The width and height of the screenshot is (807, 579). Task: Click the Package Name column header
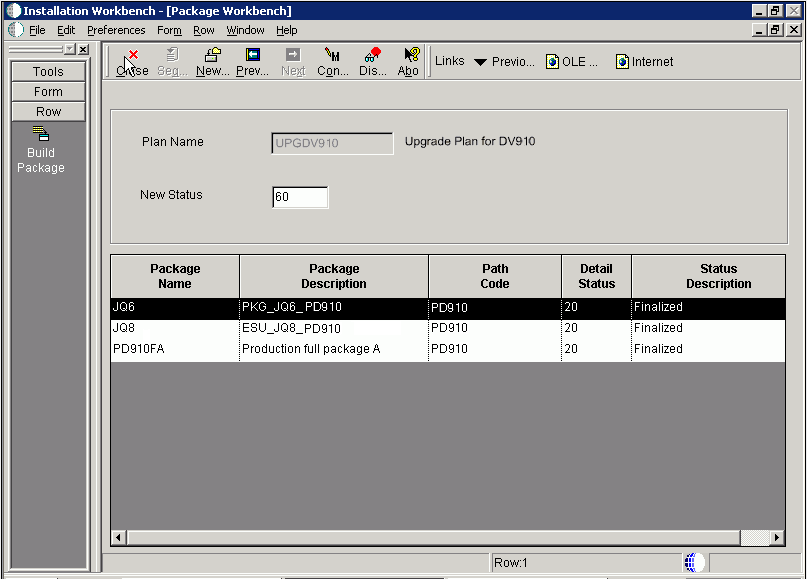click(x=175, y=276)
